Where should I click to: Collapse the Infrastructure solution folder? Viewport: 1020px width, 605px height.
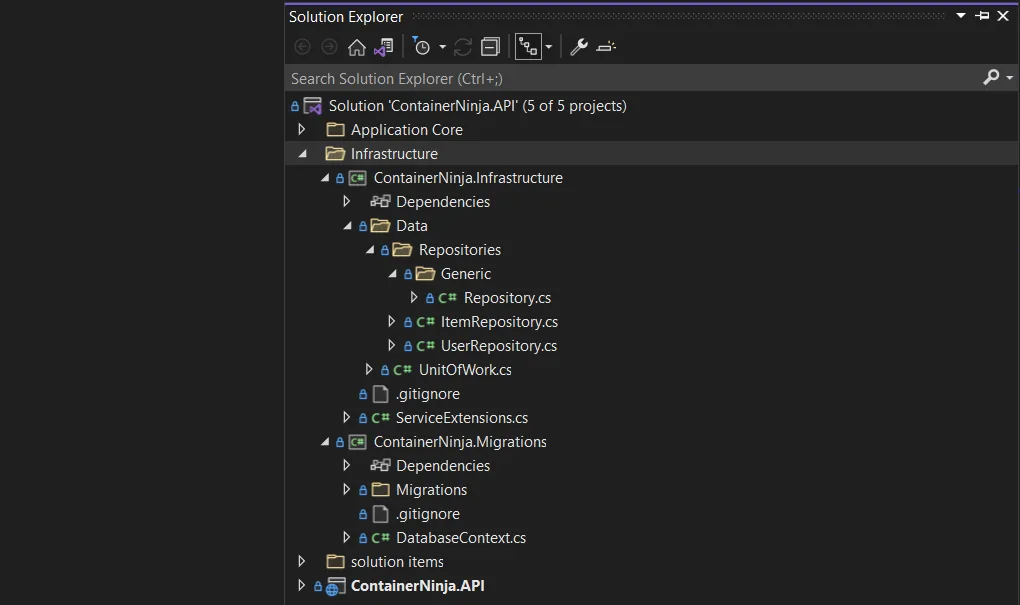302,154
